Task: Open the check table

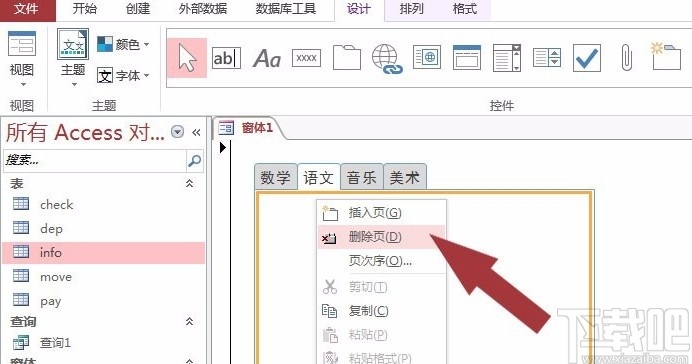Action: (x=103, y=204)
